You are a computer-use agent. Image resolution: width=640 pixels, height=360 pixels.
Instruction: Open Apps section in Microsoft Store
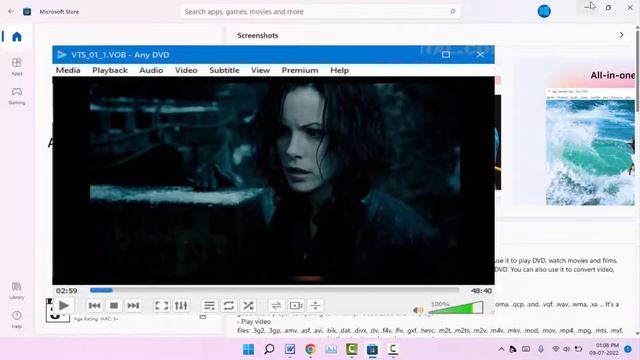click(x=17, y=66)
